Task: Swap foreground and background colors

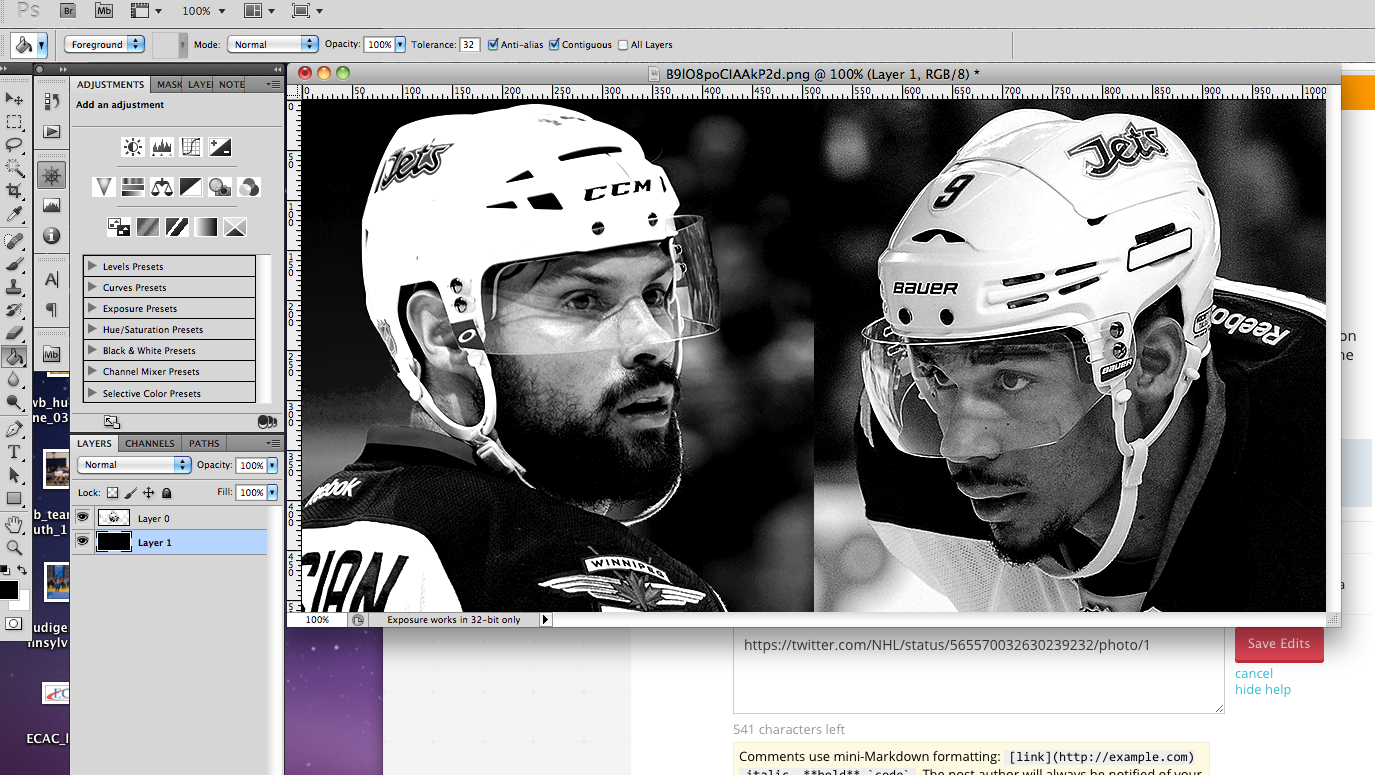Action: tap(22, 570)
